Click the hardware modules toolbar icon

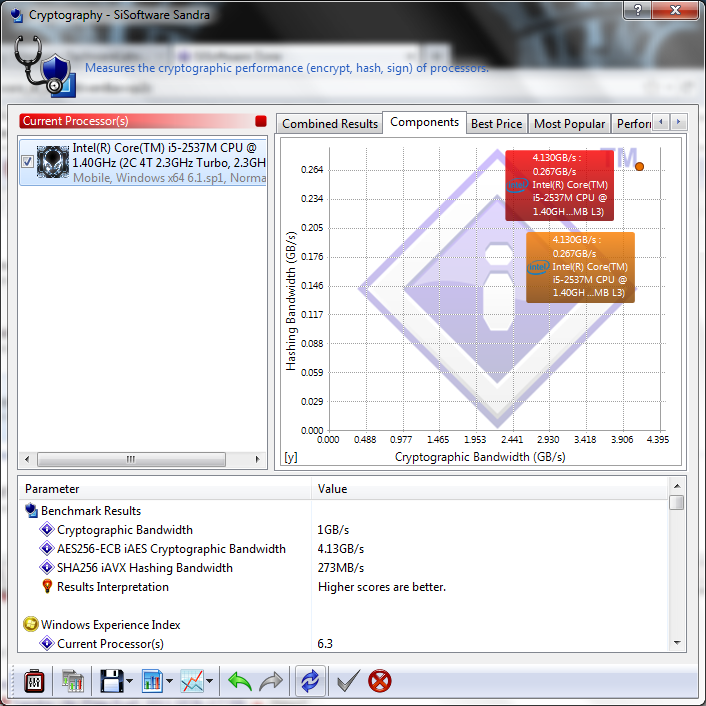click(x=72, y=681)
